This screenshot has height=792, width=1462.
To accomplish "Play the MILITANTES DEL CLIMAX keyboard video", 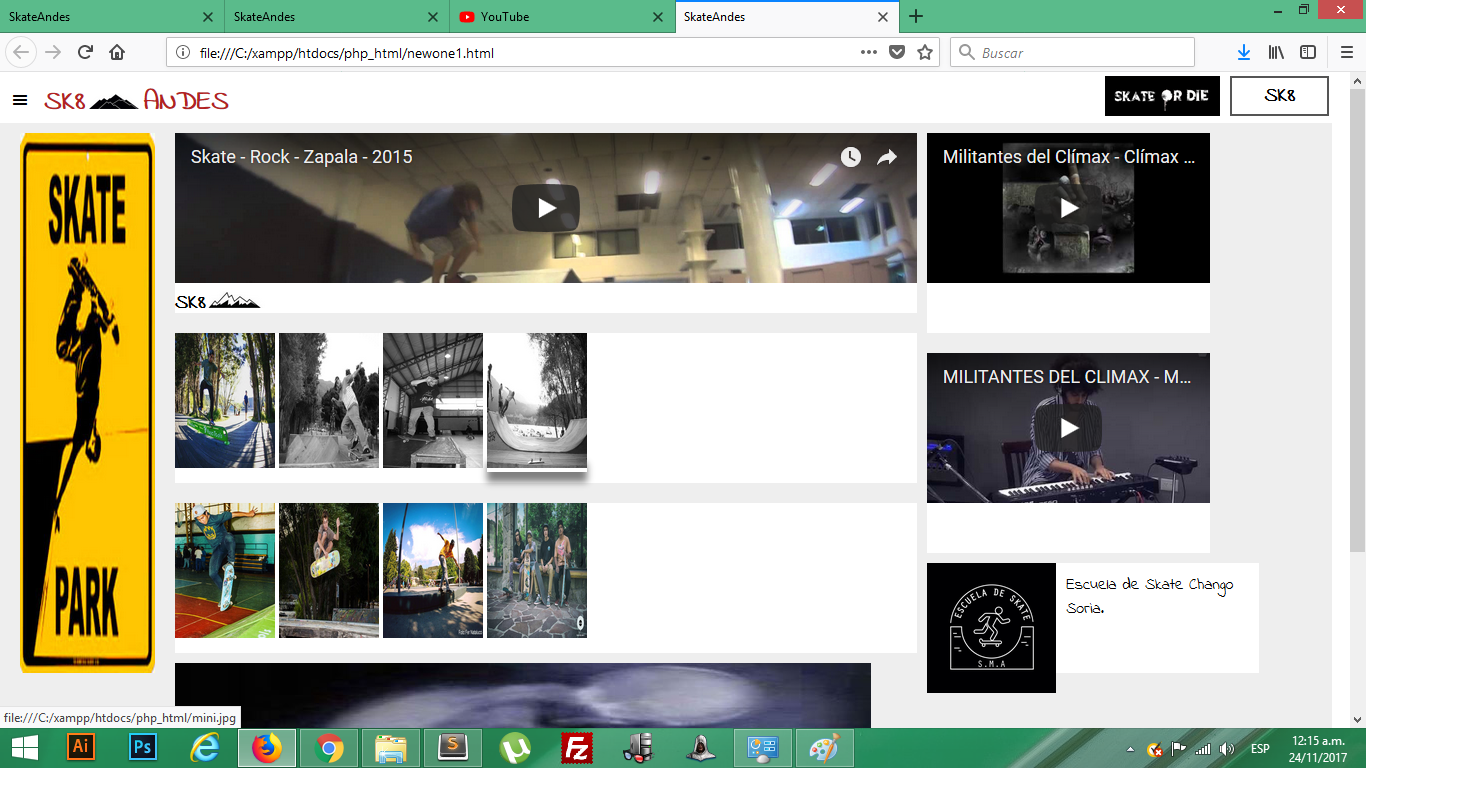I will [x=1069, y=428].
